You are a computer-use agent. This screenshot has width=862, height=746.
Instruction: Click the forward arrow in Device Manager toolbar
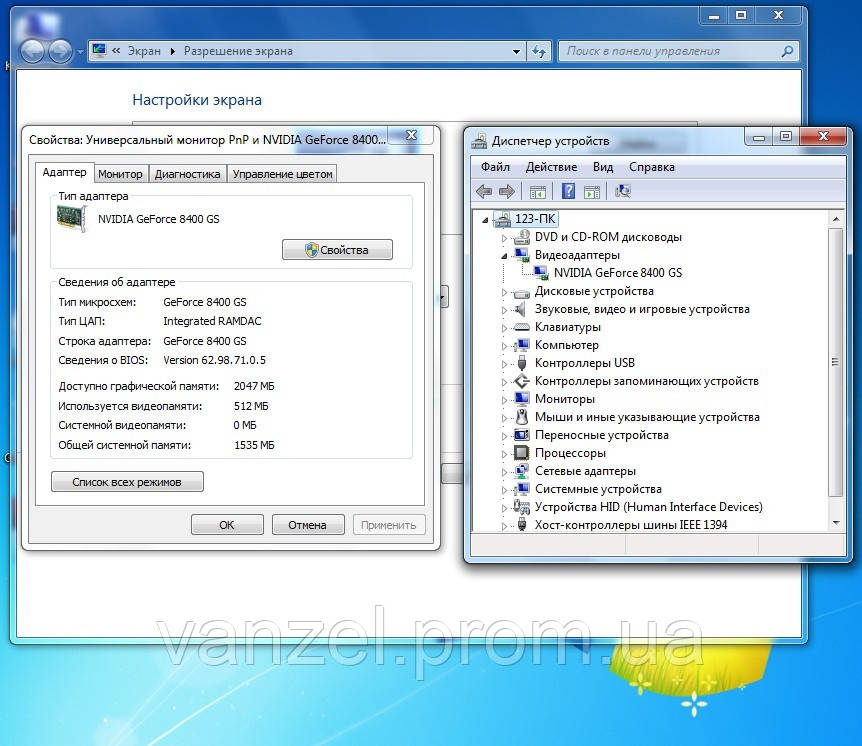506,191
